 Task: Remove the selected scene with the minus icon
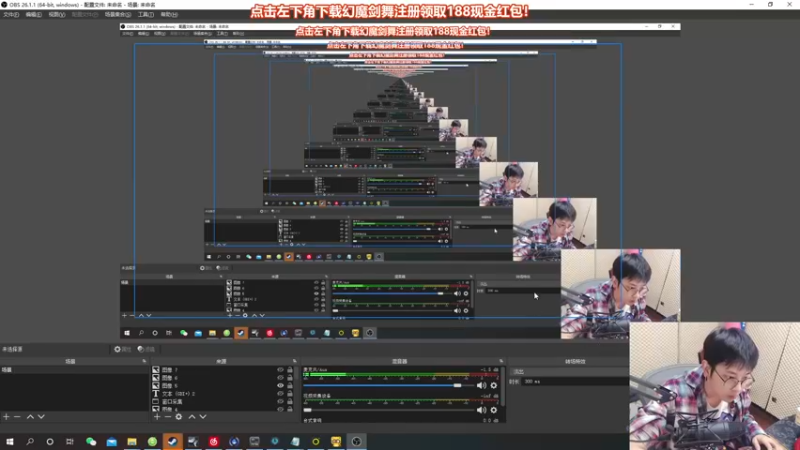click(17, 417)
